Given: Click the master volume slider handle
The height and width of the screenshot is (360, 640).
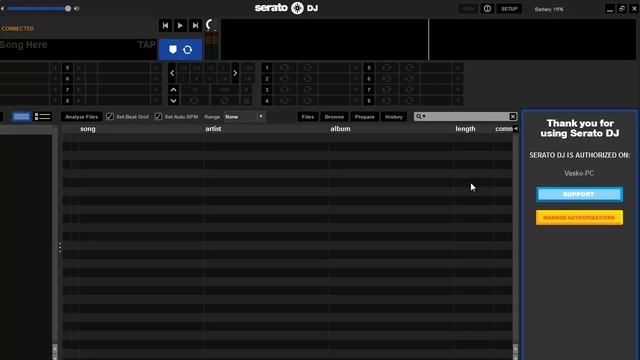Looking at the screenshot, I should tap(68, 8).
